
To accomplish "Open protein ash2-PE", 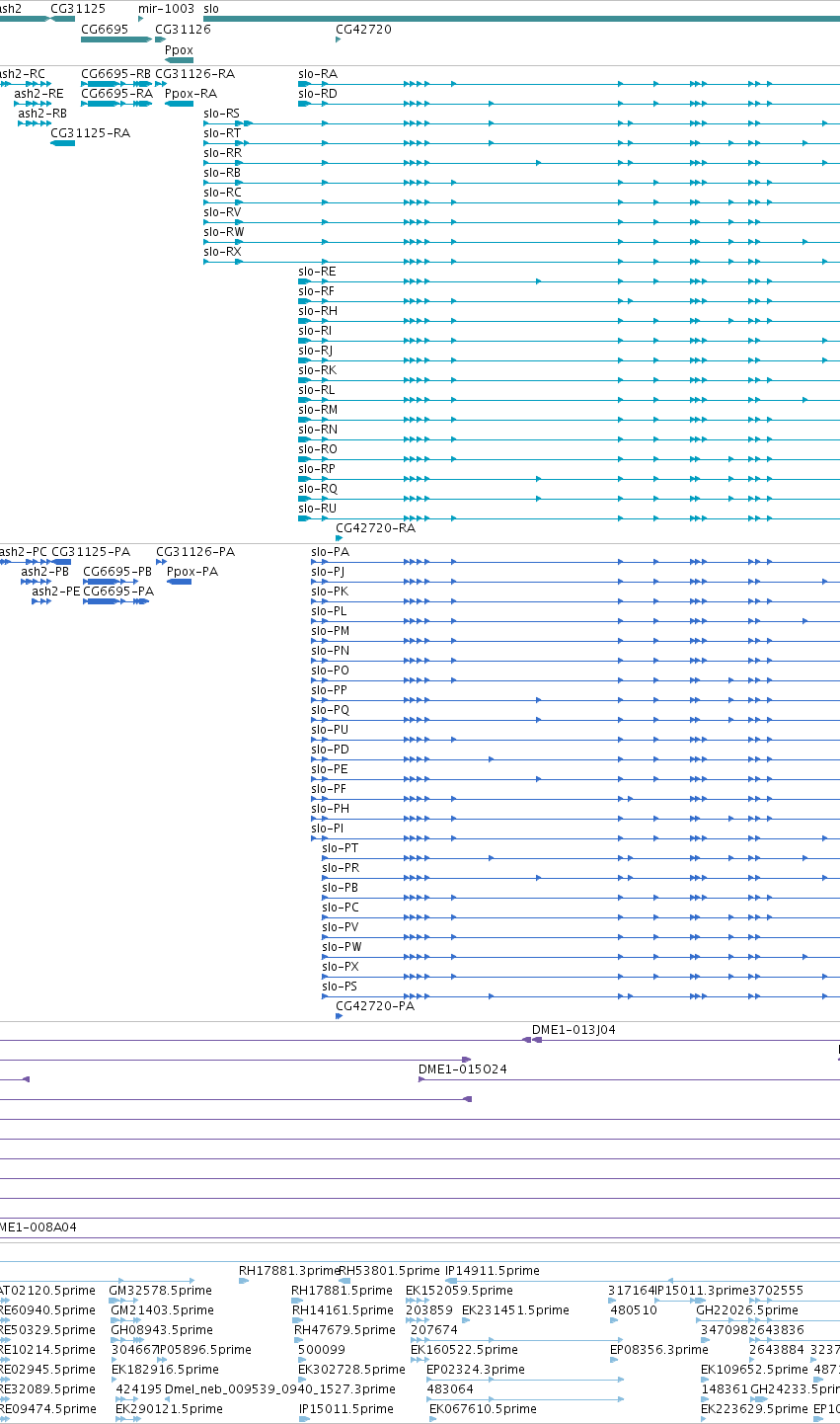I will click(x=56, y=592).
